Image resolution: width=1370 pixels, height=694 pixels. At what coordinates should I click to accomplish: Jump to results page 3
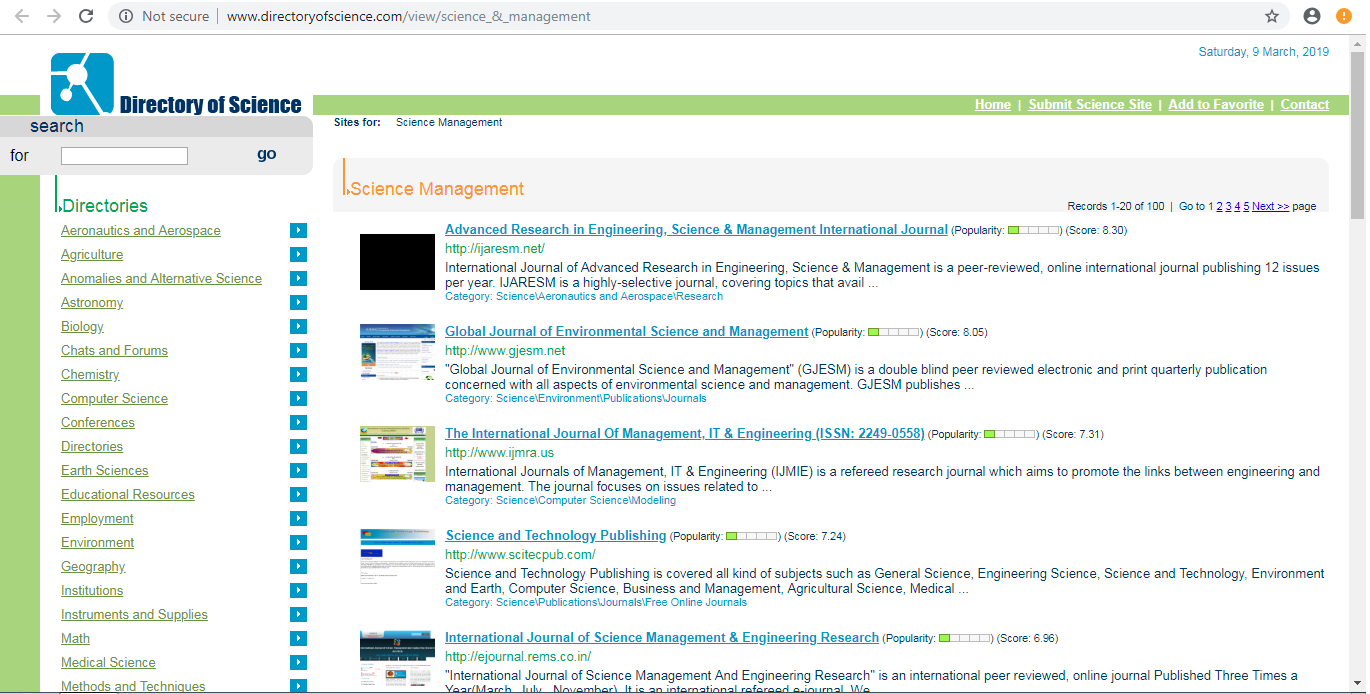click(1229, 206)
